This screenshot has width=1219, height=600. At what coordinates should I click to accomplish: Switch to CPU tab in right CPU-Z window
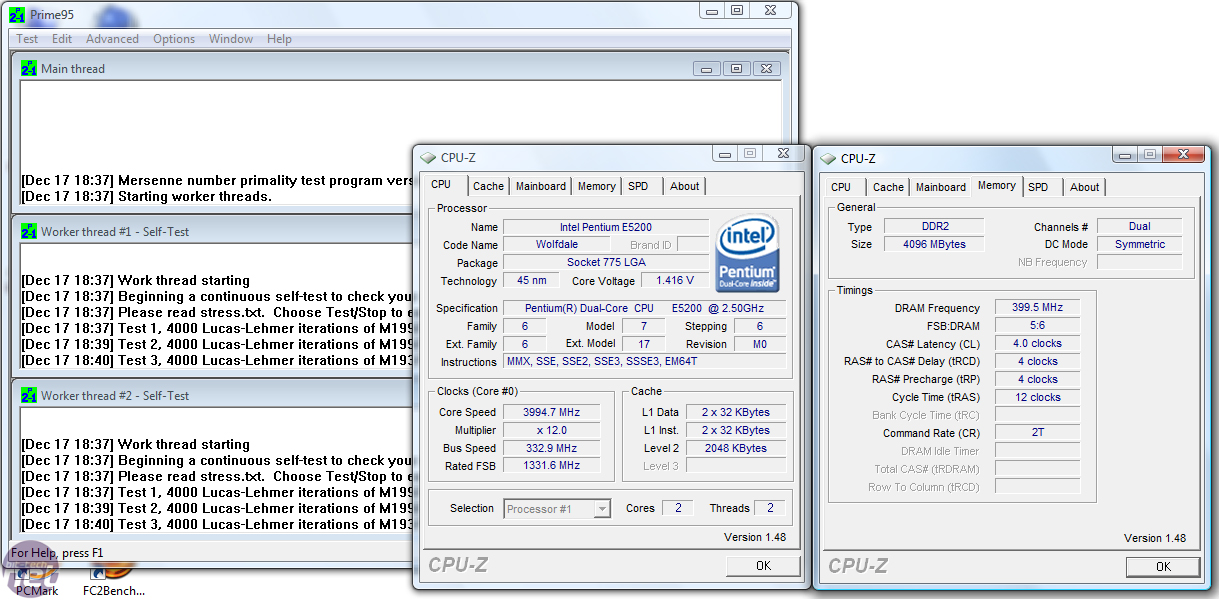pos(841,187)
